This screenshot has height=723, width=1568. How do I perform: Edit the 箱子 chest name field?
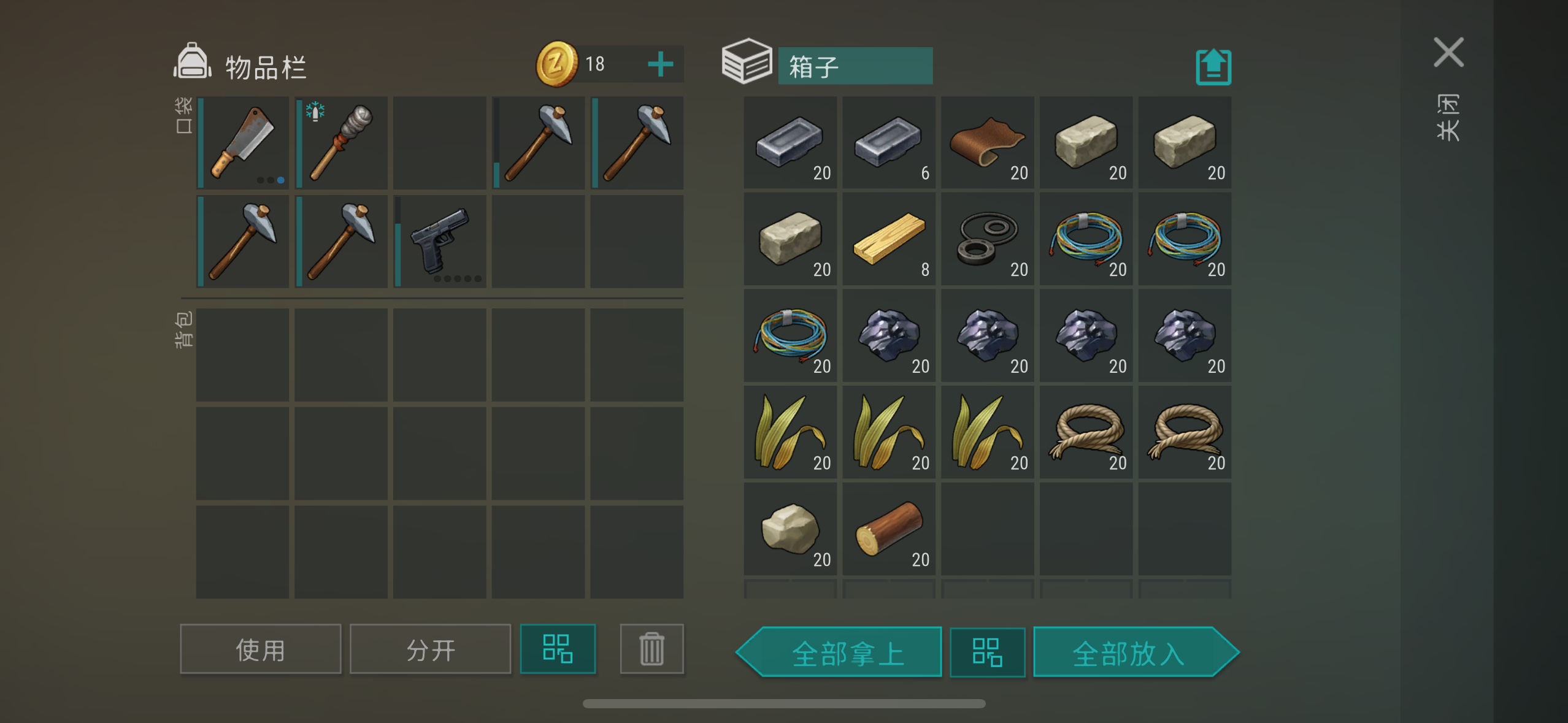[855, 66]
